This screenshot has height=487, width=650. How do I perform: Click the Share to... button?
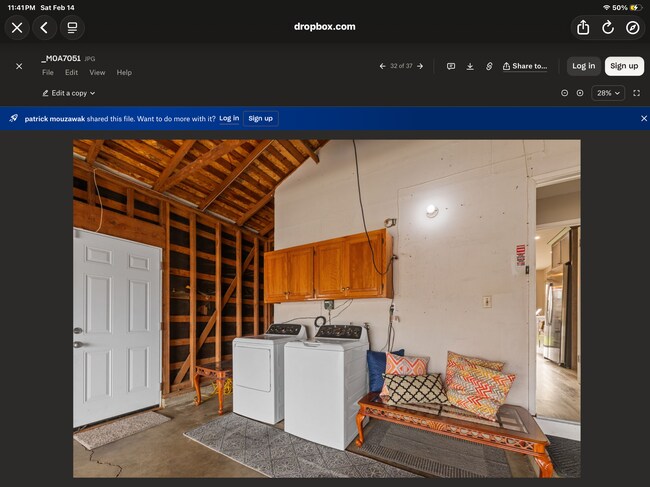(x=525, y=66)
